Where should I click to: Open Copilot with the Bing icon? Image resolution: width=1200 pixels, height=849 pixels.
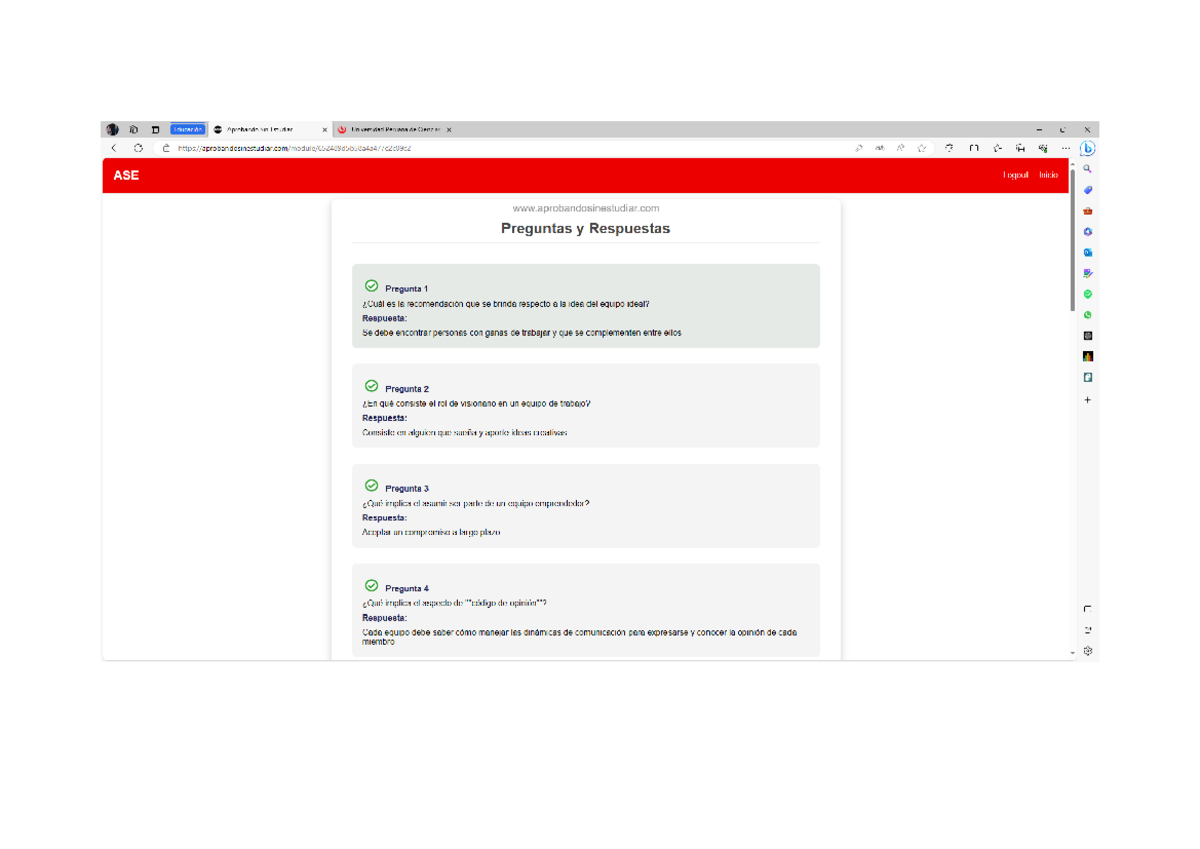point(1087,148)
